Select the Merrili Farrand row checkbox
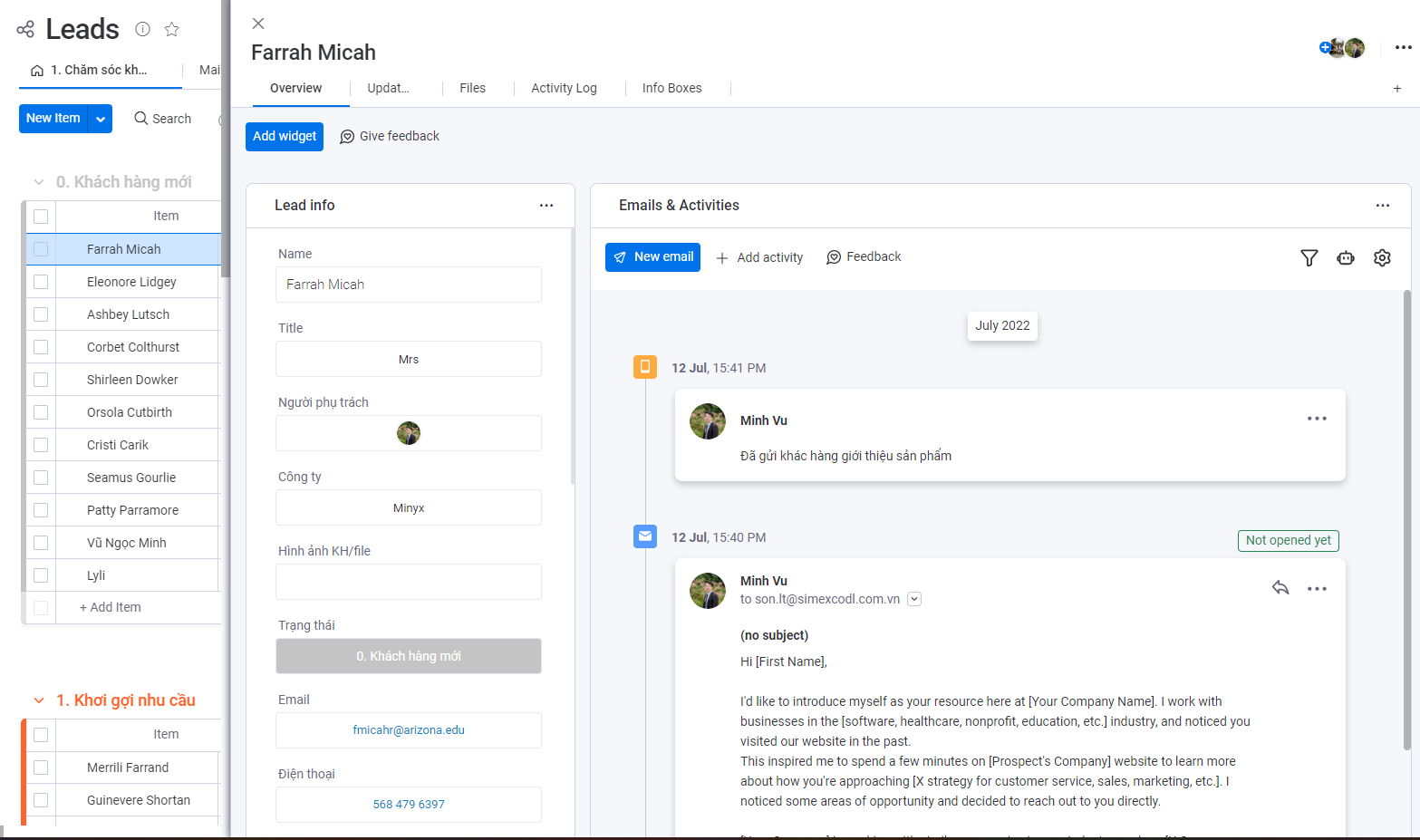 point(41,768)
